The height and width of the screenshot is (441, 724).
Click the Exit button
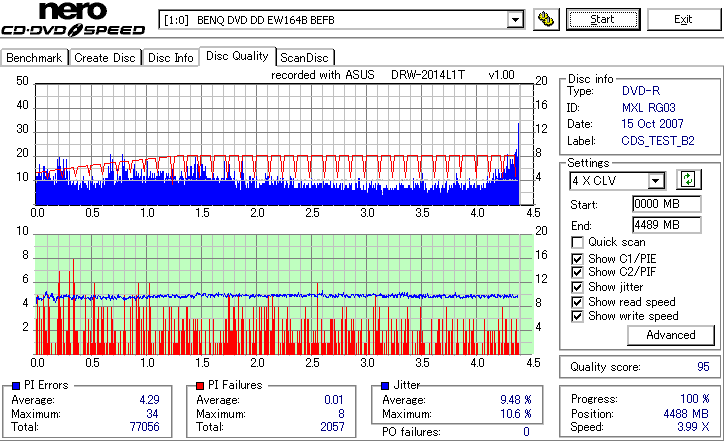coord(683,19)
